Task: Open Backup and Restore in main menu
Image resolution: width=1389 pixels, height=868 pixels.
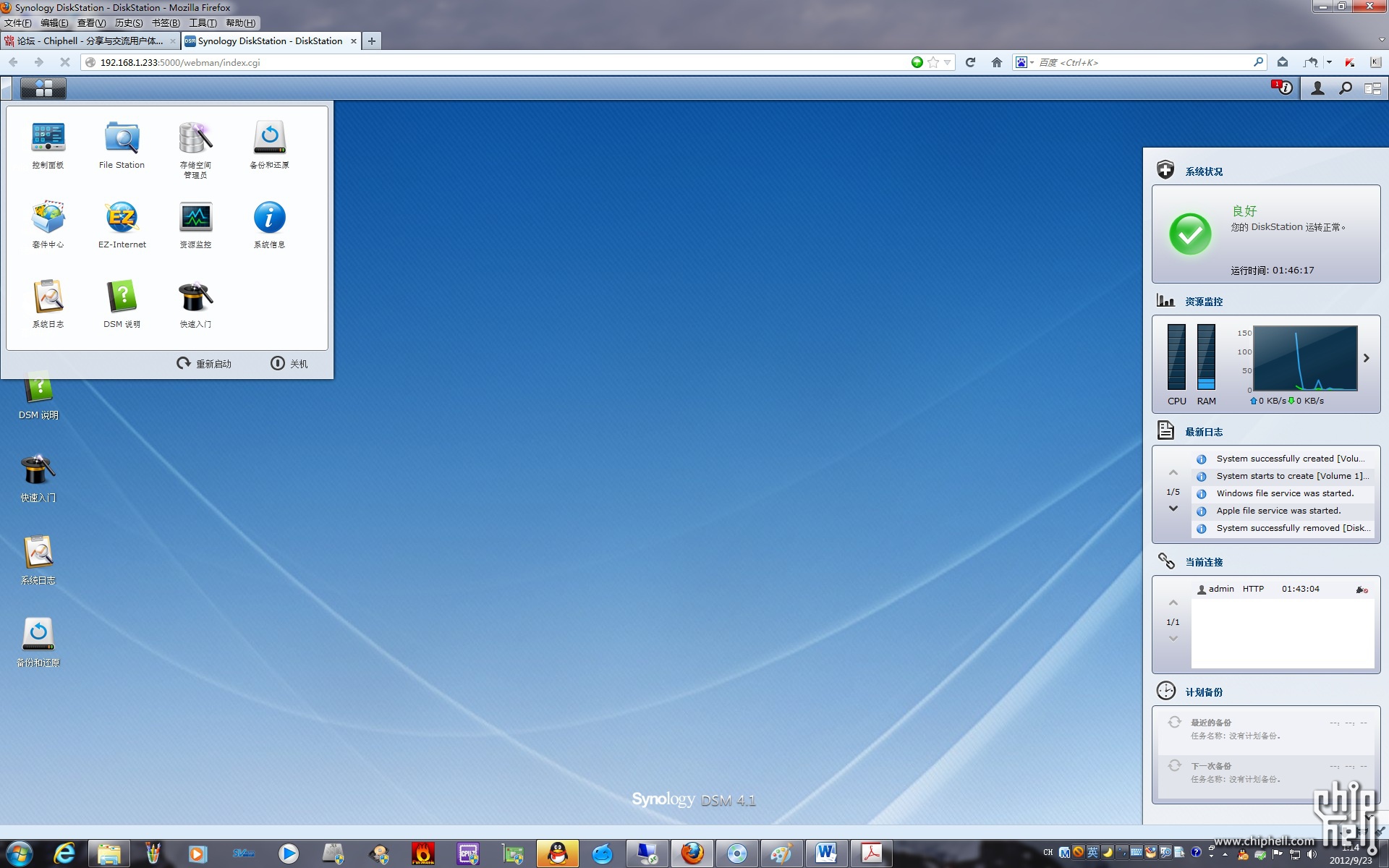Action: pyautogui.click(x=269, y=145)
